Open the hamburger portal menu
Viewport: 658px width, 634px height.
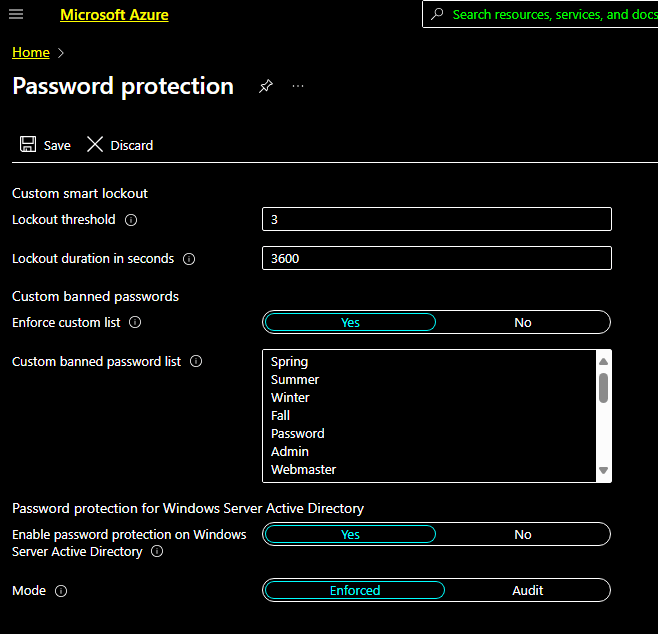(x=16, y=15)
